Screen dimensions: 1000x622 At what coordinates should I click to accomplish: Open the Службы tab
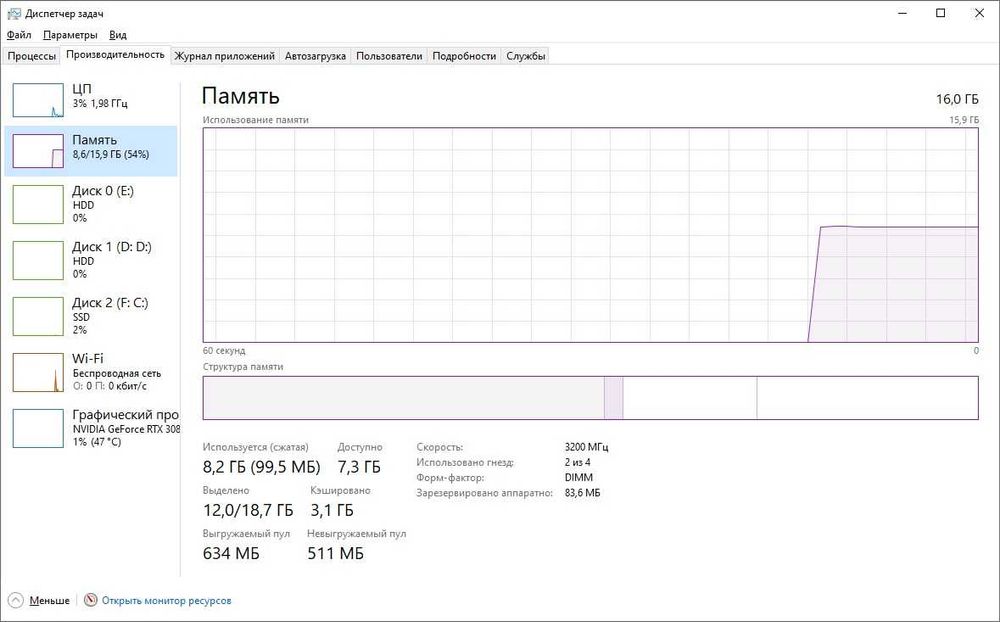526,56
